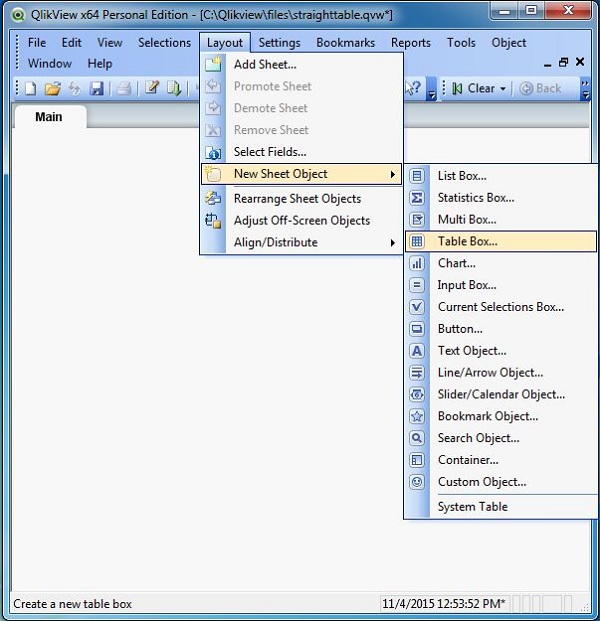The height and width of the screenshot is (621, 600).
Task: Click the Add Sheet menu icon
Action: point(213,64)
